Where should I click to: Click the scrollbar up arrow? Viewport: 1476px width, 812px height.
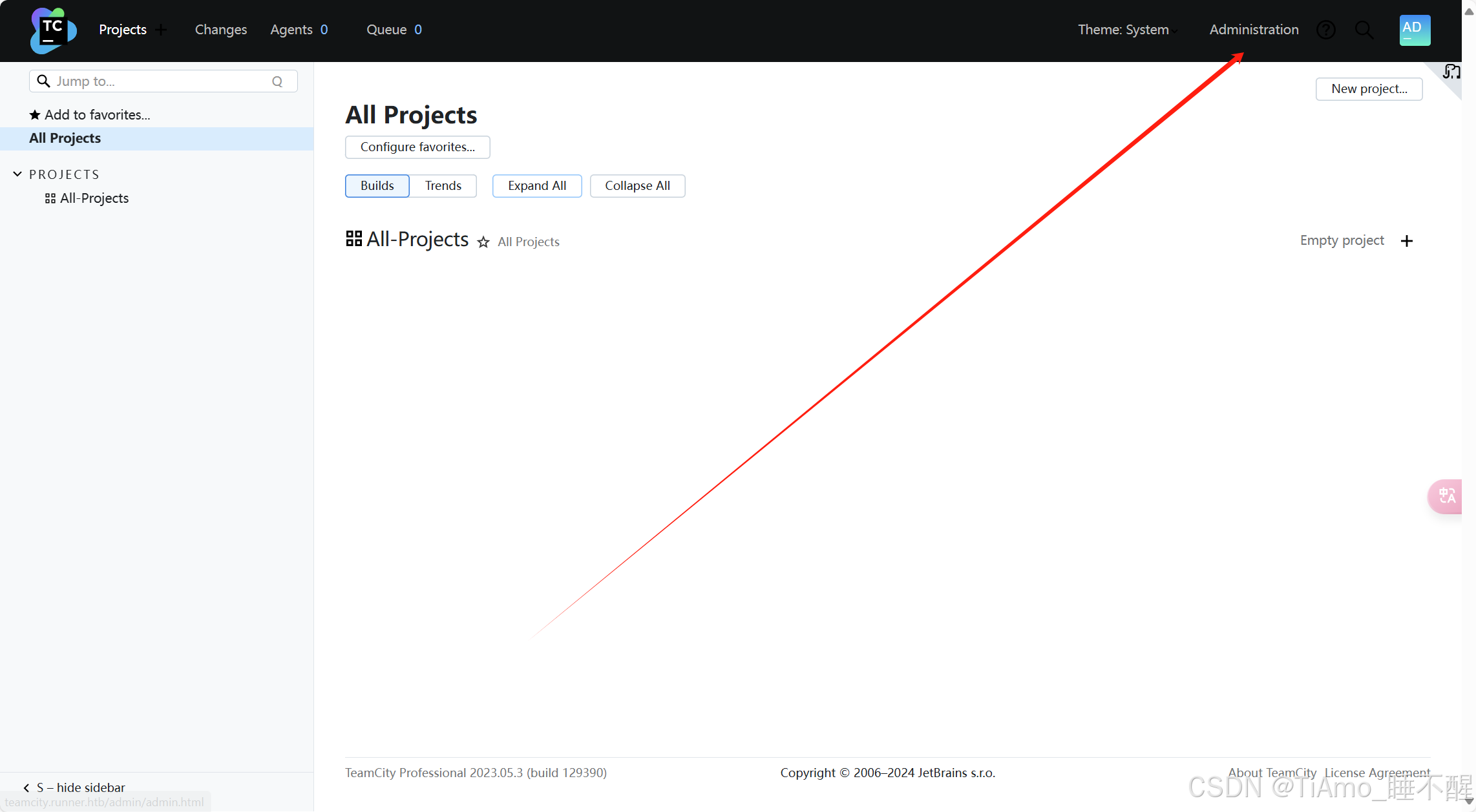(x=1469, y=11)
